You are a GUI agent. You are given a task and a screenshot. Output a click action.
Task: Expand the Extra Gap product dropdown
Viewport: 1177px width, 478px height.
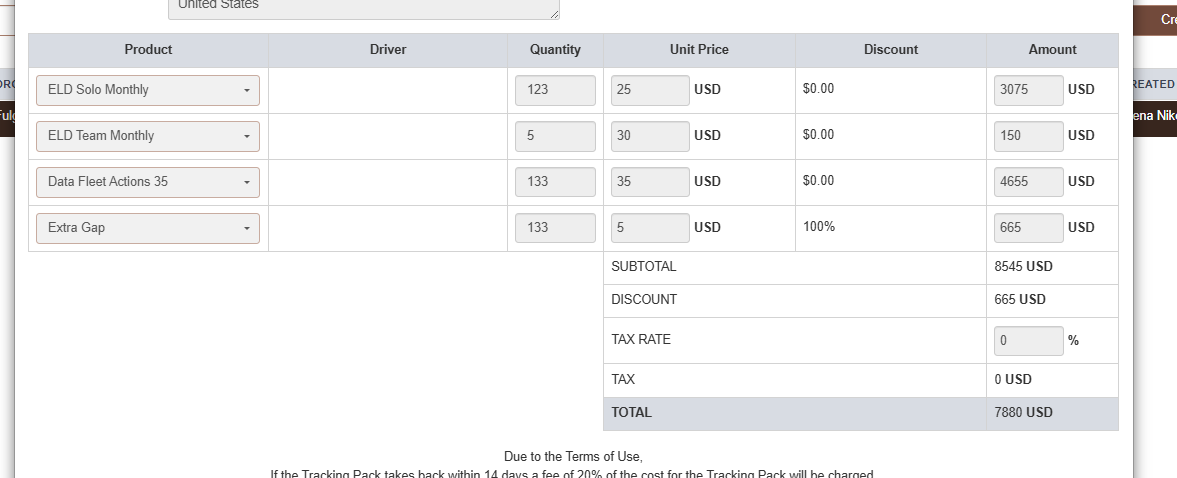pos(148,228)
